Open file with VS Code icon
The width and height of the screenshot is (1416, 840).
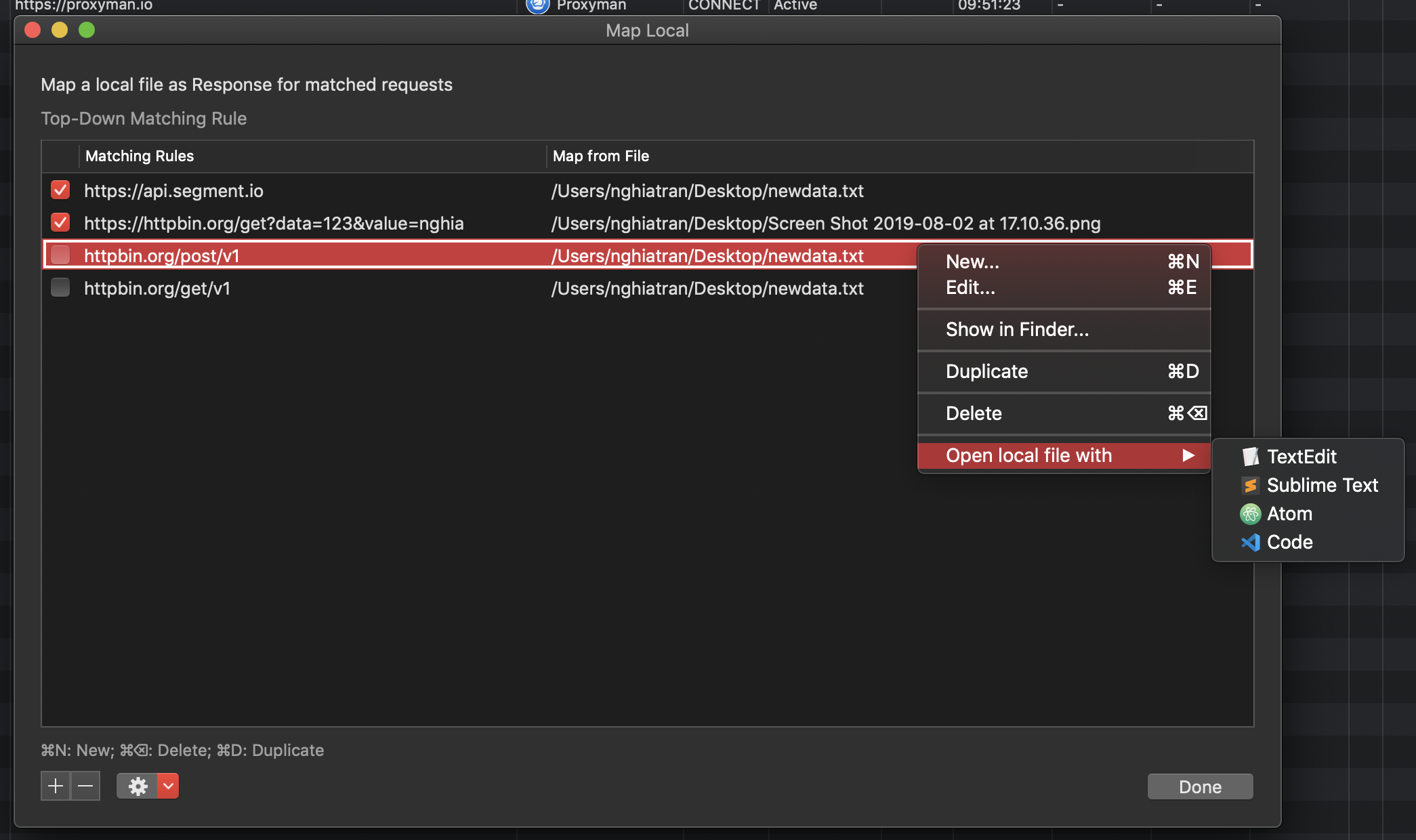pos(1250,543)
